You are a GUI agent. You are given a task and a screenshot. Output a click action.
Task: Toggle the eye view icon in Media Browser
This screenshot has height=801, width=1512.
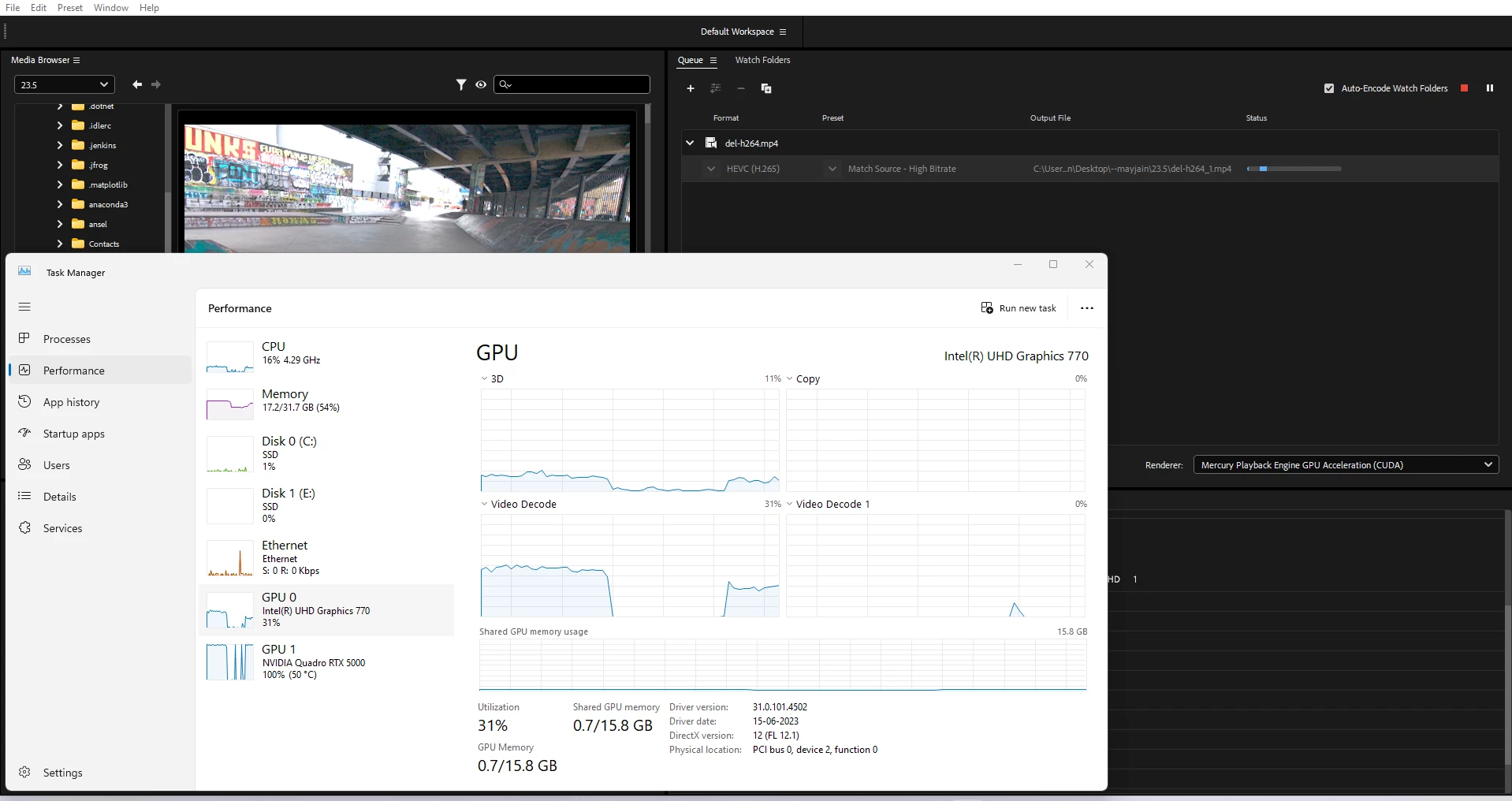point(481,84)
